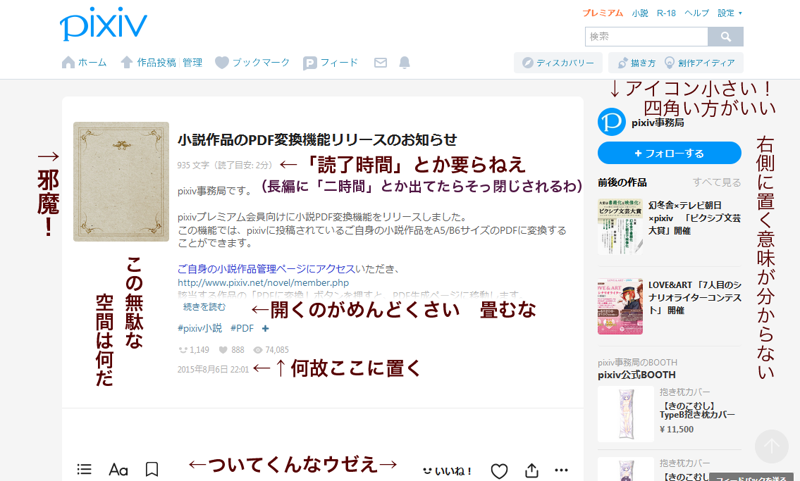Expand 続きを読む to read more

[x=204, y=307]
